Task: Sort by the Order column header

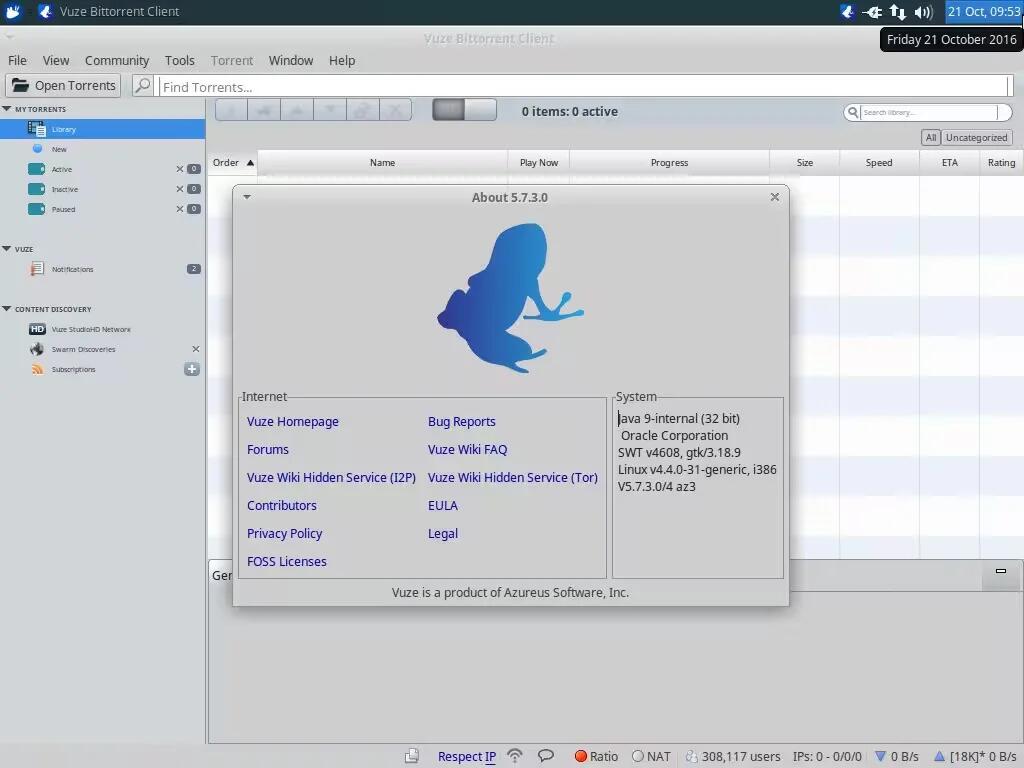Action: tap(232, 163)
